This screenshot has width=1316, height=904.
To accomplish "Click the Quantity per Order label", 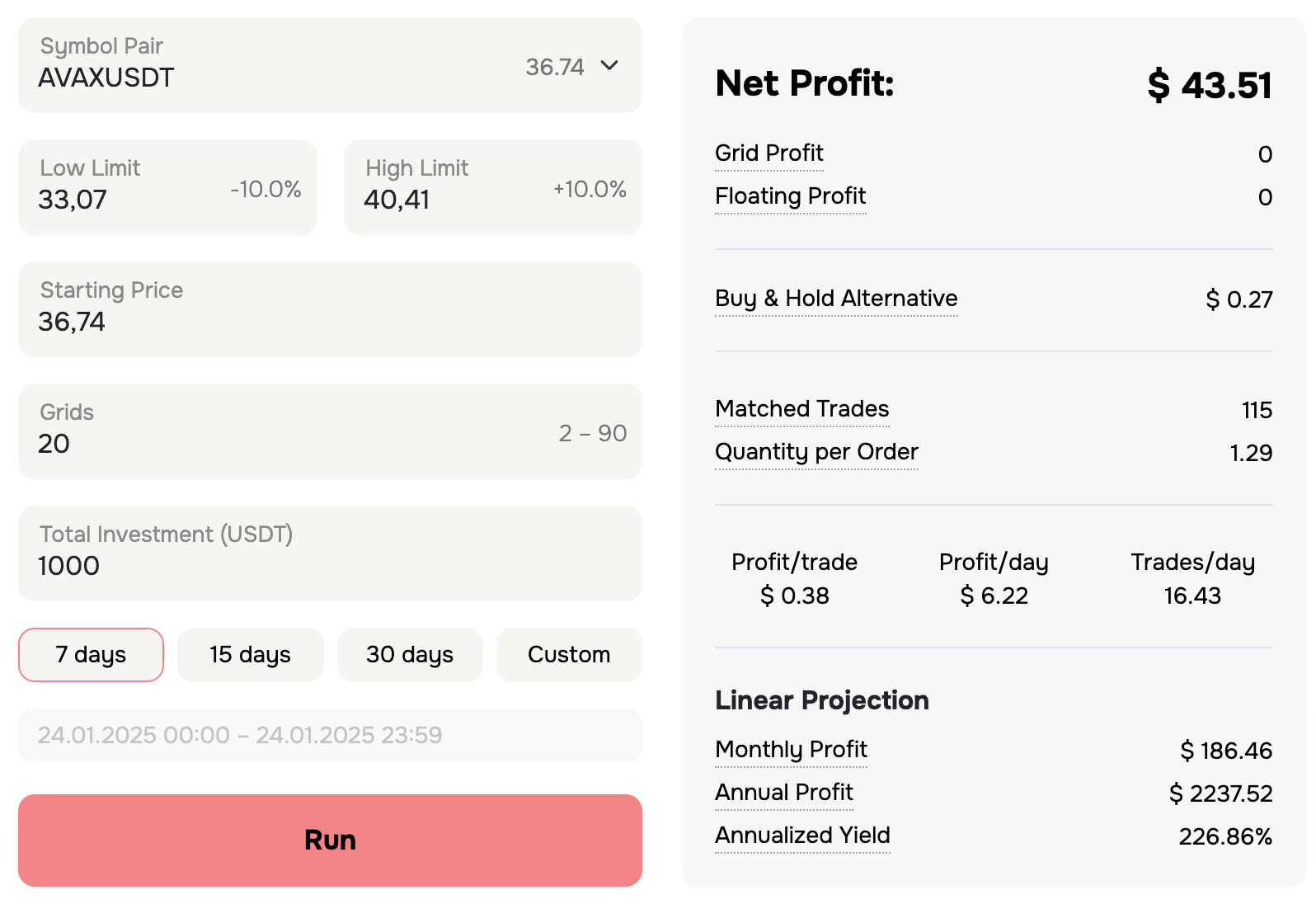I will (x=816, y=452).
